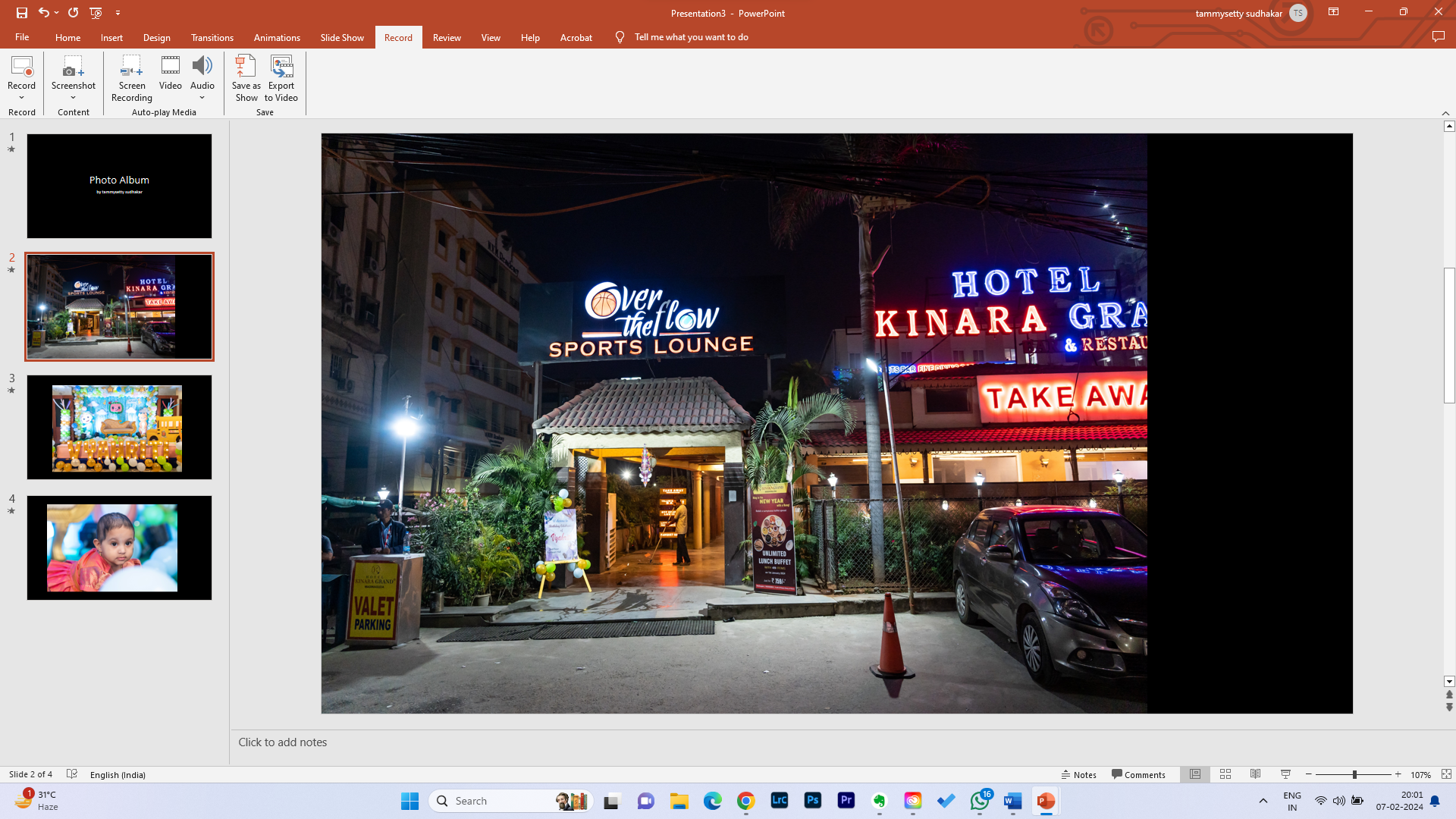The width and height of the screenshot is (1456, 819).
Task: Undo the last action
Action: pyautogui.click(x=43, y=13)
